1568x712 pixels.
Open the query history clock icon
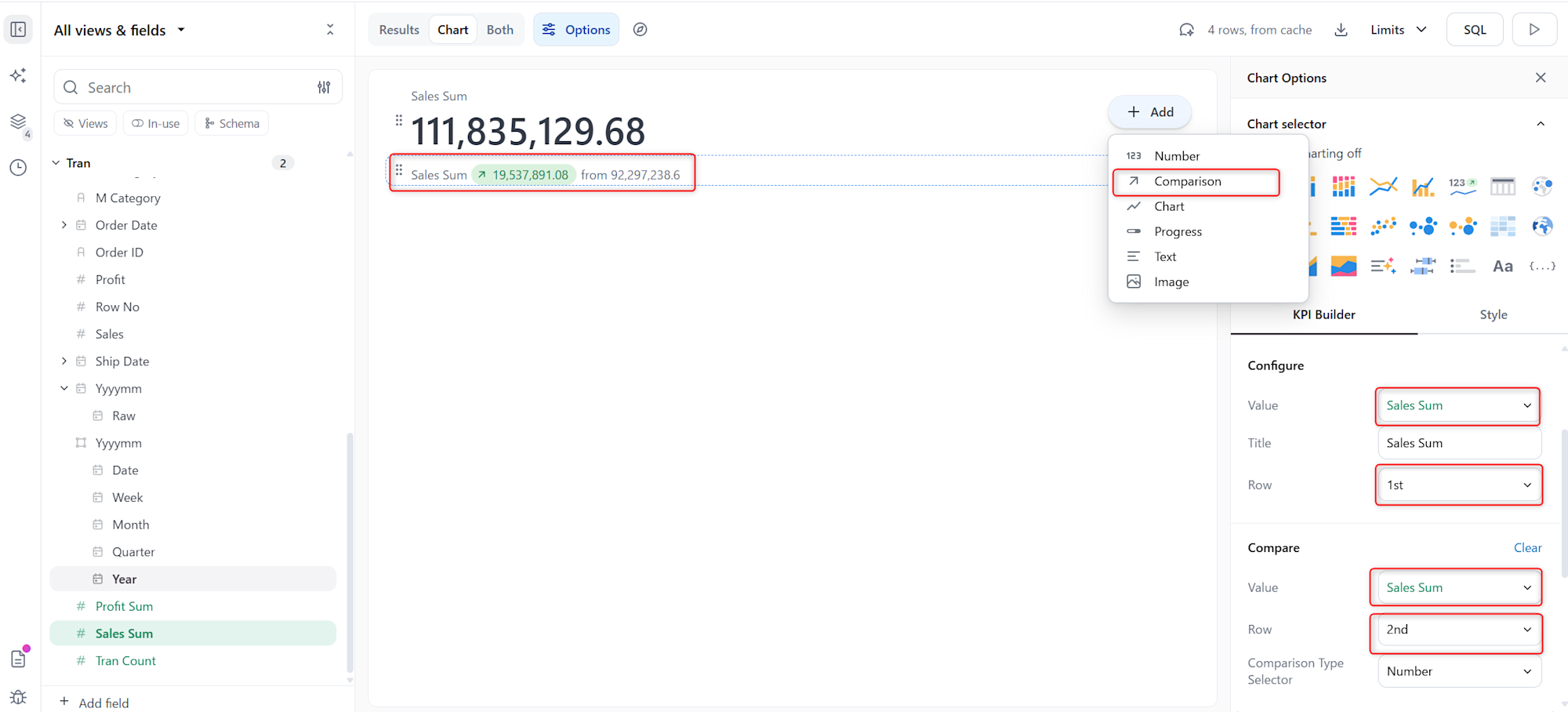click(x=18, y=167)
